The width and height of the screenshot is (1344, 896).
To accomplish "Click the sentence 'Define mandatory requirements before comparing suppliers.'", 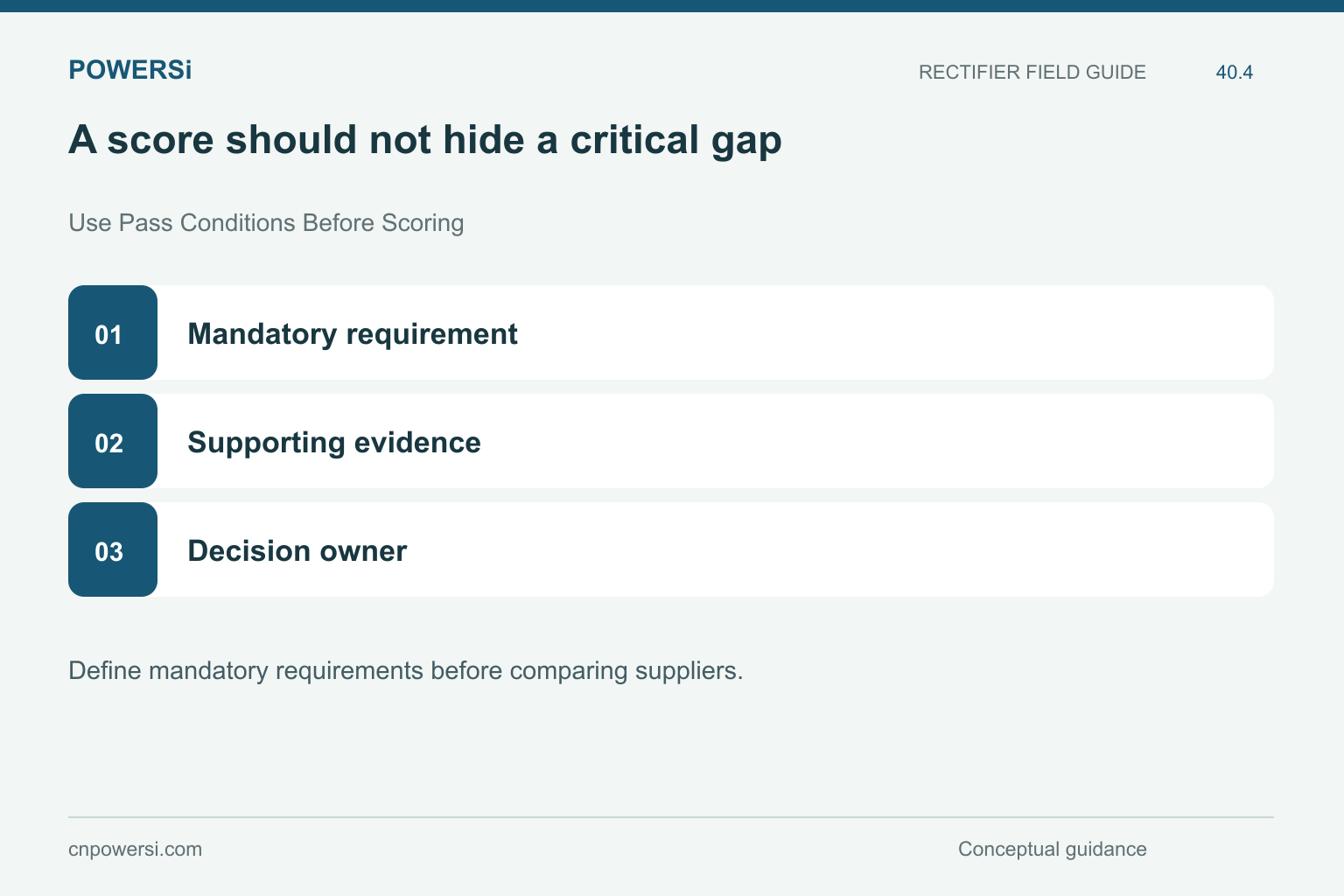I will click(406, 671).
